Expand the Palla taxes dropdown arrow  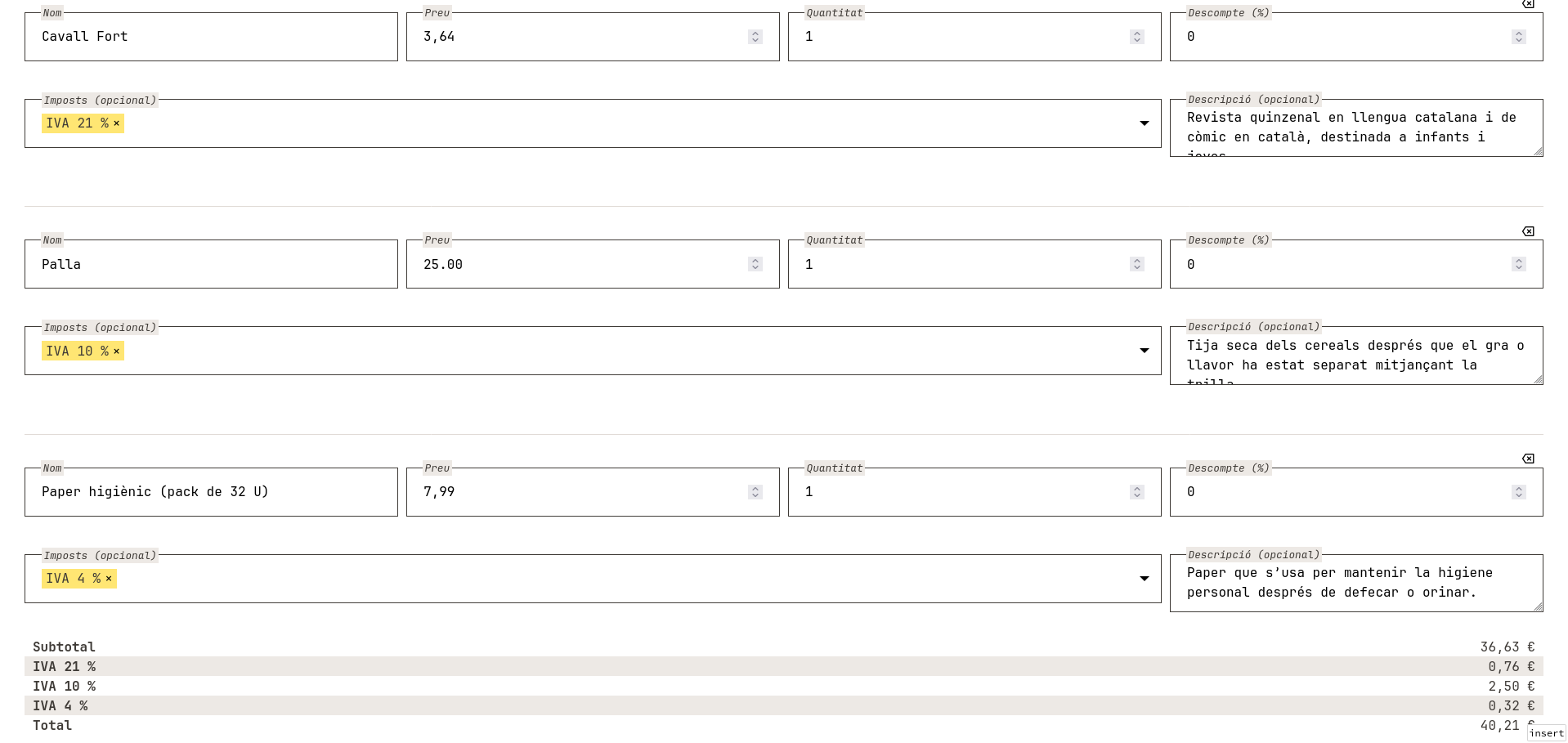(x=1145, y=351)
